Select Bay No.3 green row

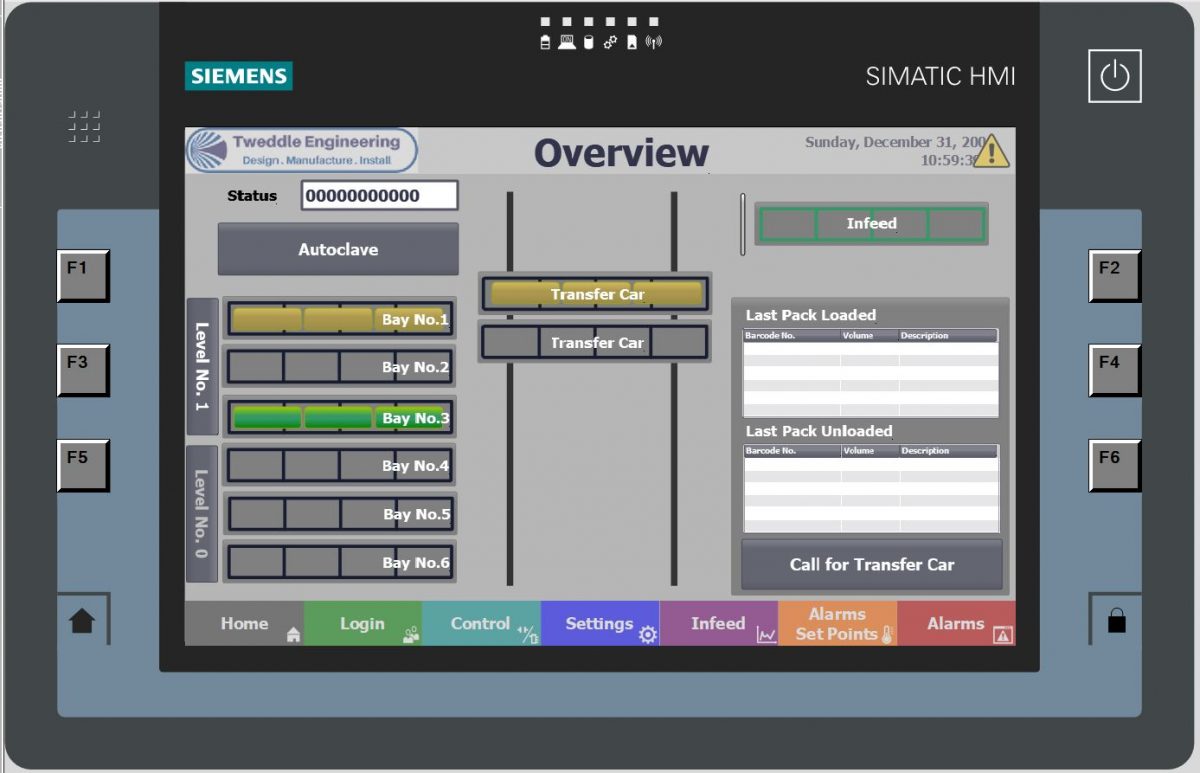click(340, 417)
